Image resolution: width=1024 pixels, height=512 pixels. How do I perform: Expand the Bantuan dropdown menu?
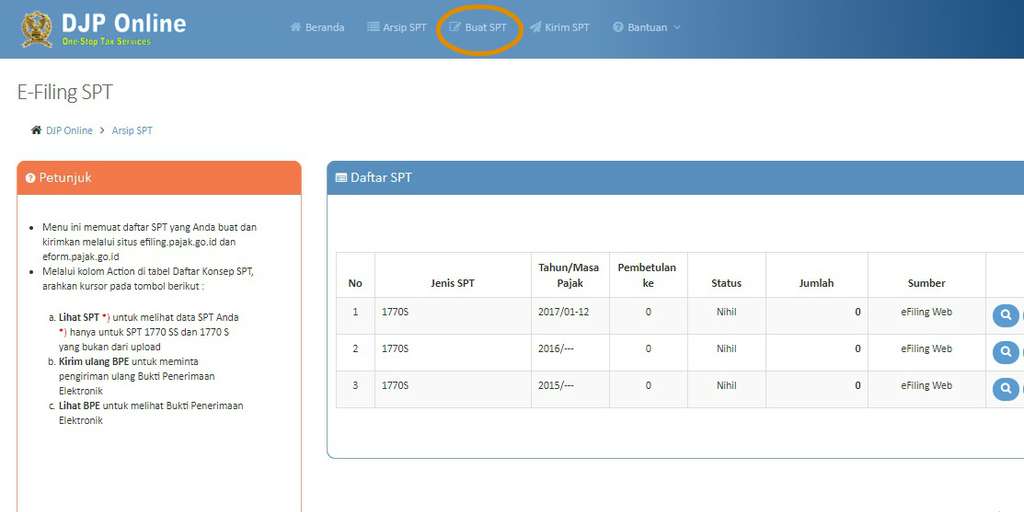(x=646, y=28)
